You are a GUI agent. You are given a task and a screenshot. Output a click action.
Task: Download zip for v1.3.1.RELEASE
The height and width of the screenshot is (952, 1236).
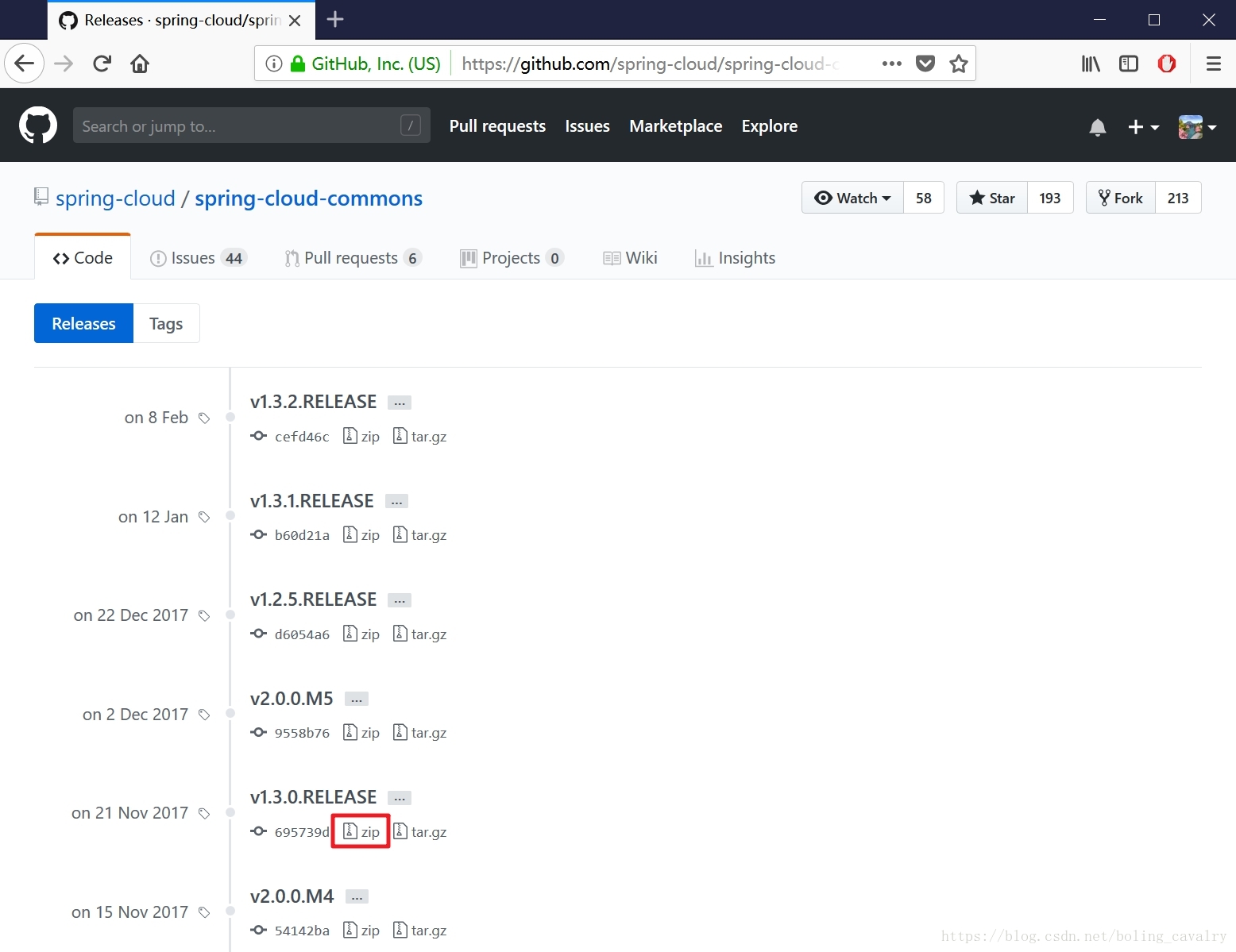[x=361, y=534]
